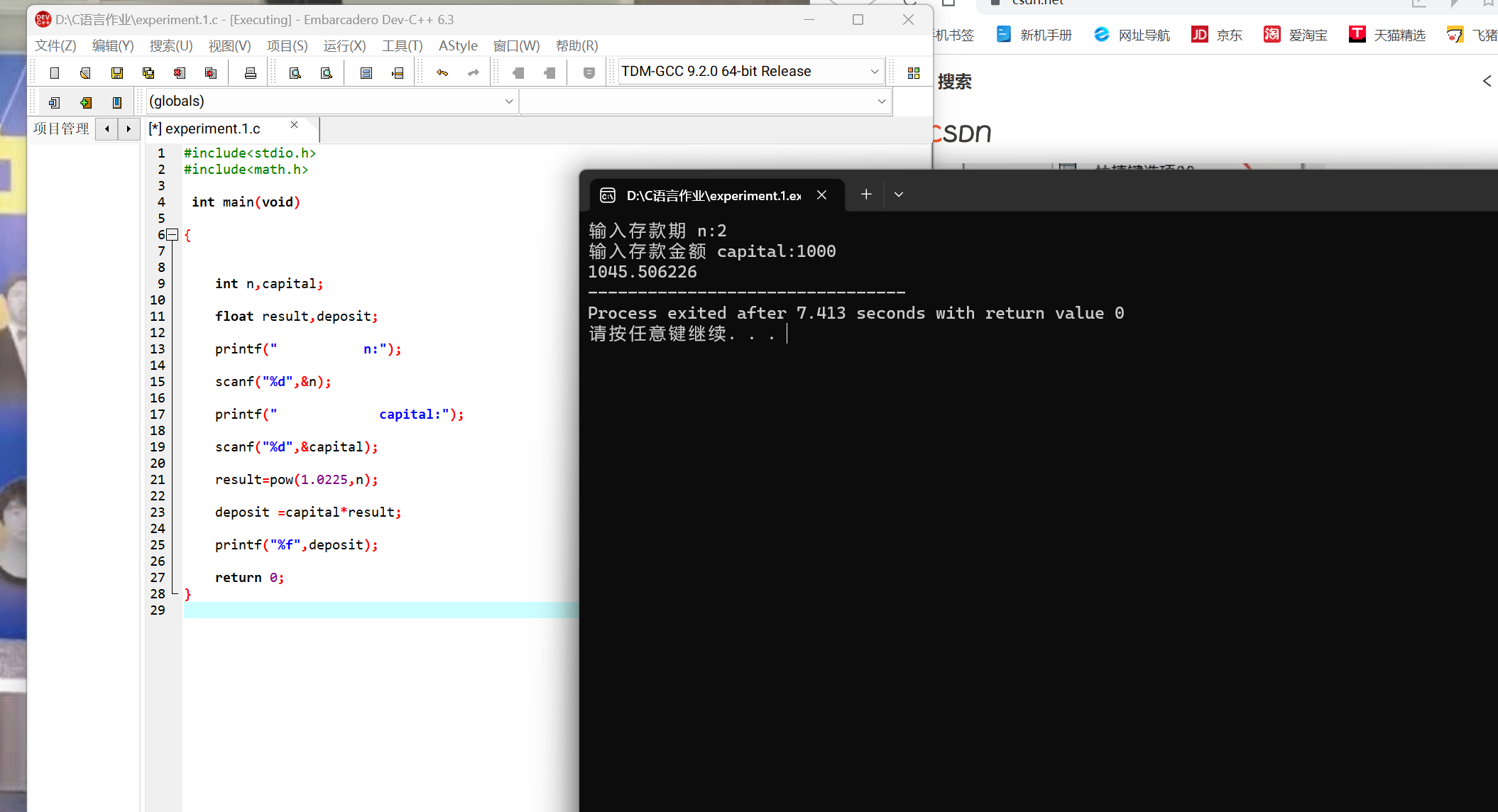Click the Goto line toolbar icon

(398, 73)
